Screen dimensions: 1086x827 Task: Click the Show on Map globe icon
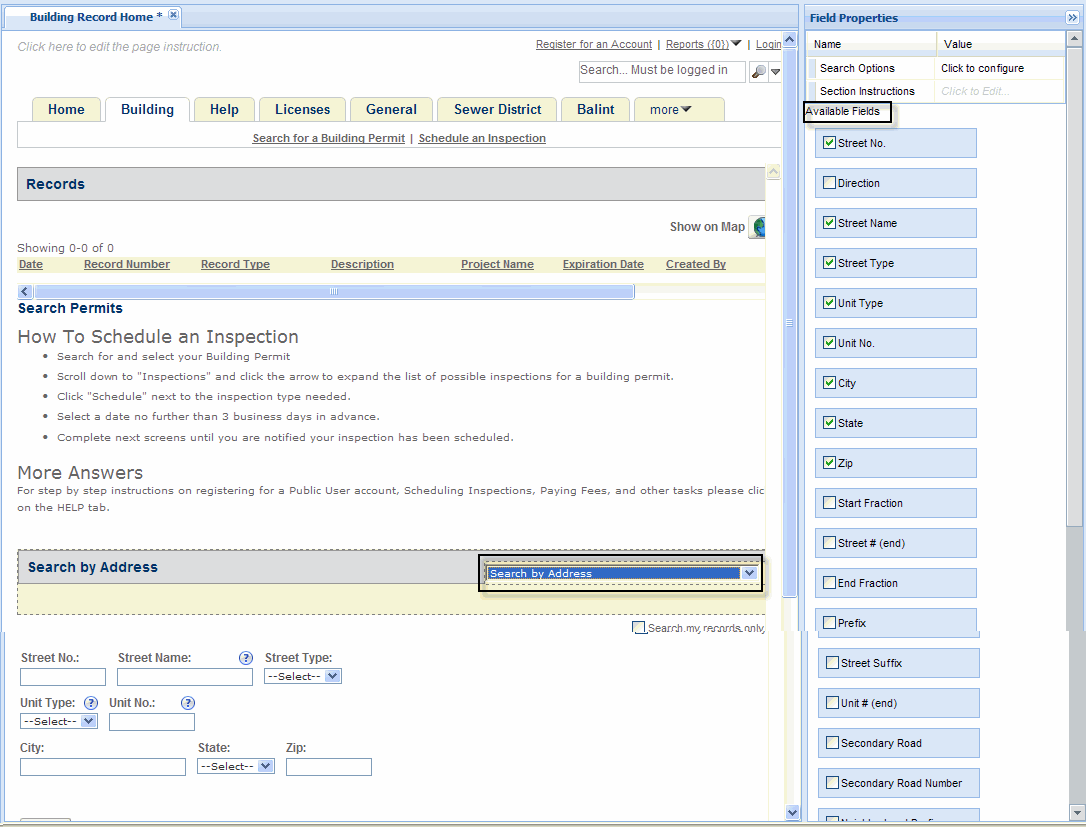click(758, 227)
